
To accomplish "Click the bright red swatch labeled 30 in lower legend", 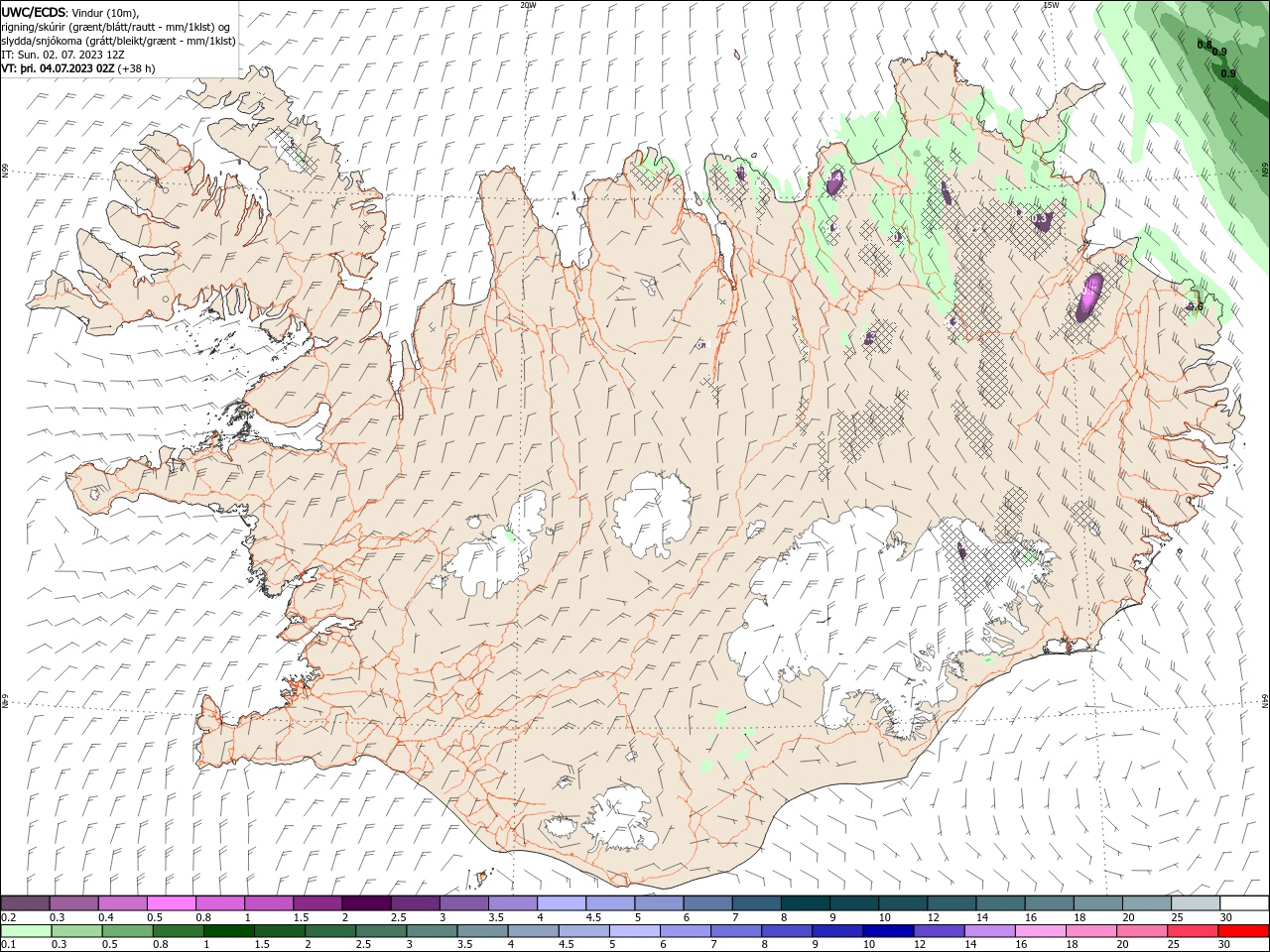I will tap(1241, 931).
